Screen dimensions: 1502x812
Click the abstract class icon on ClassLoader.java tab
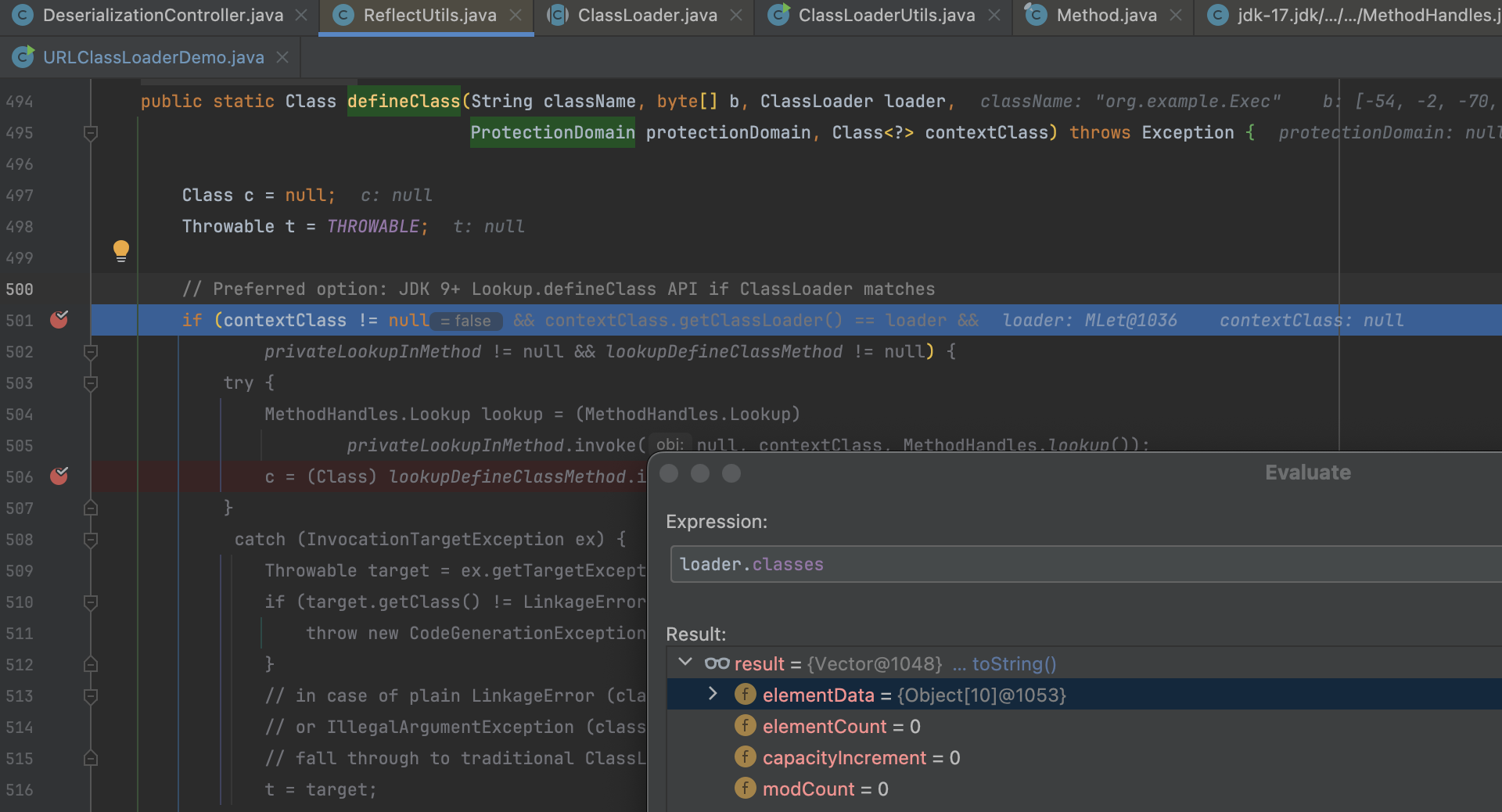pyautogui.click(x=558, y=15)
